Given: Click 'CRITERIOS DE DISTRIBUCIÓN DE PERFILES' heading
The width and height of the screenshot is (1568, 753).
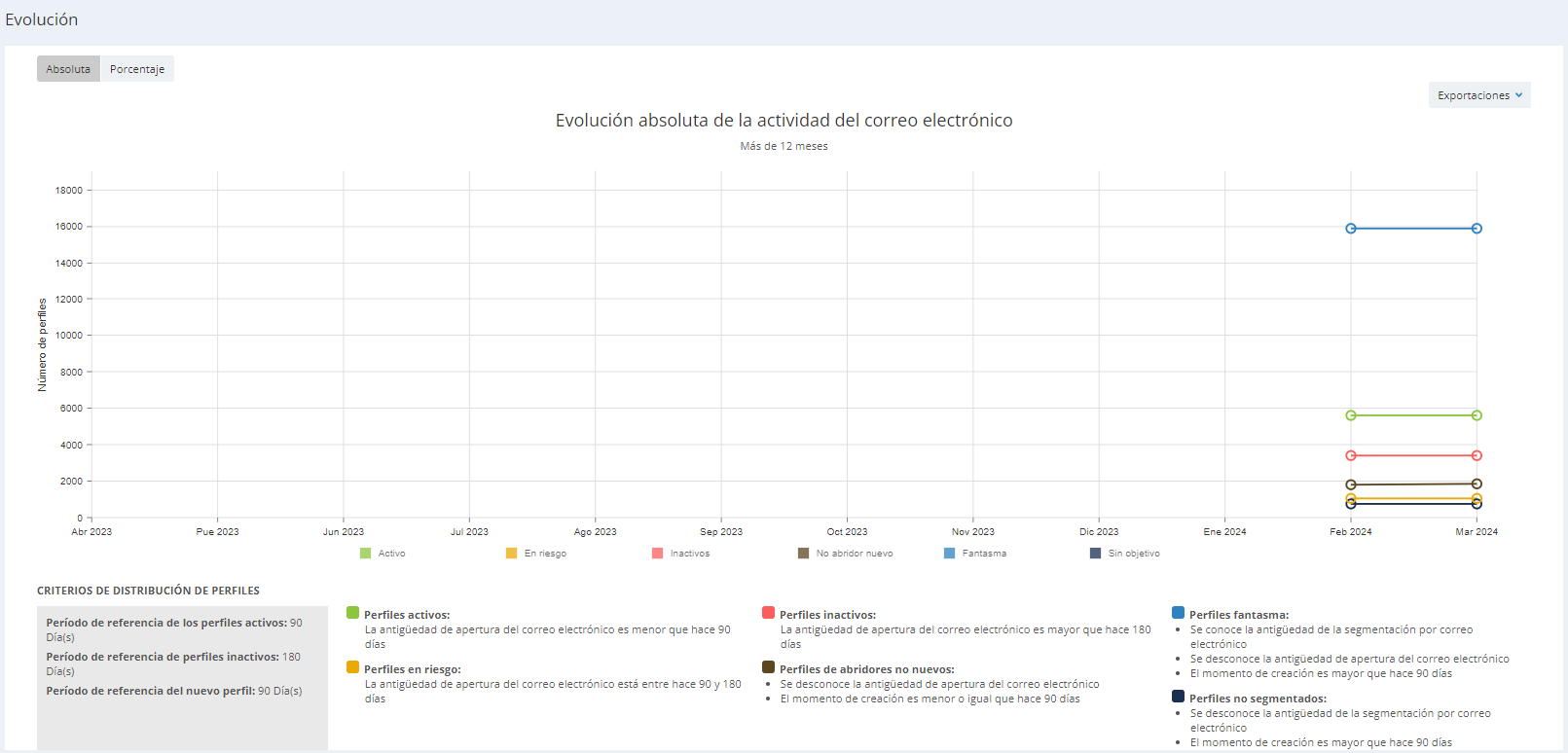Looking at the screenshot, I should coord(148,591).
